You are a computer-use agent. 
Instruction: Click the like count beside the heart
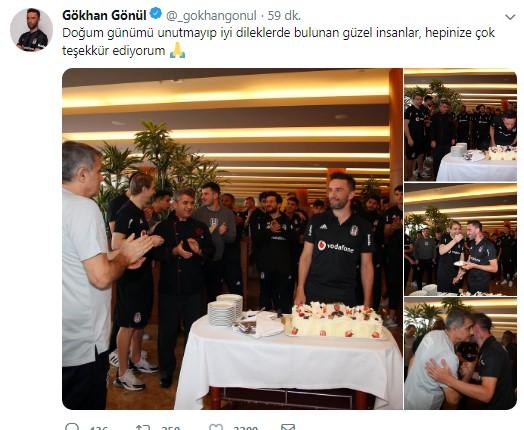(246, 428)
